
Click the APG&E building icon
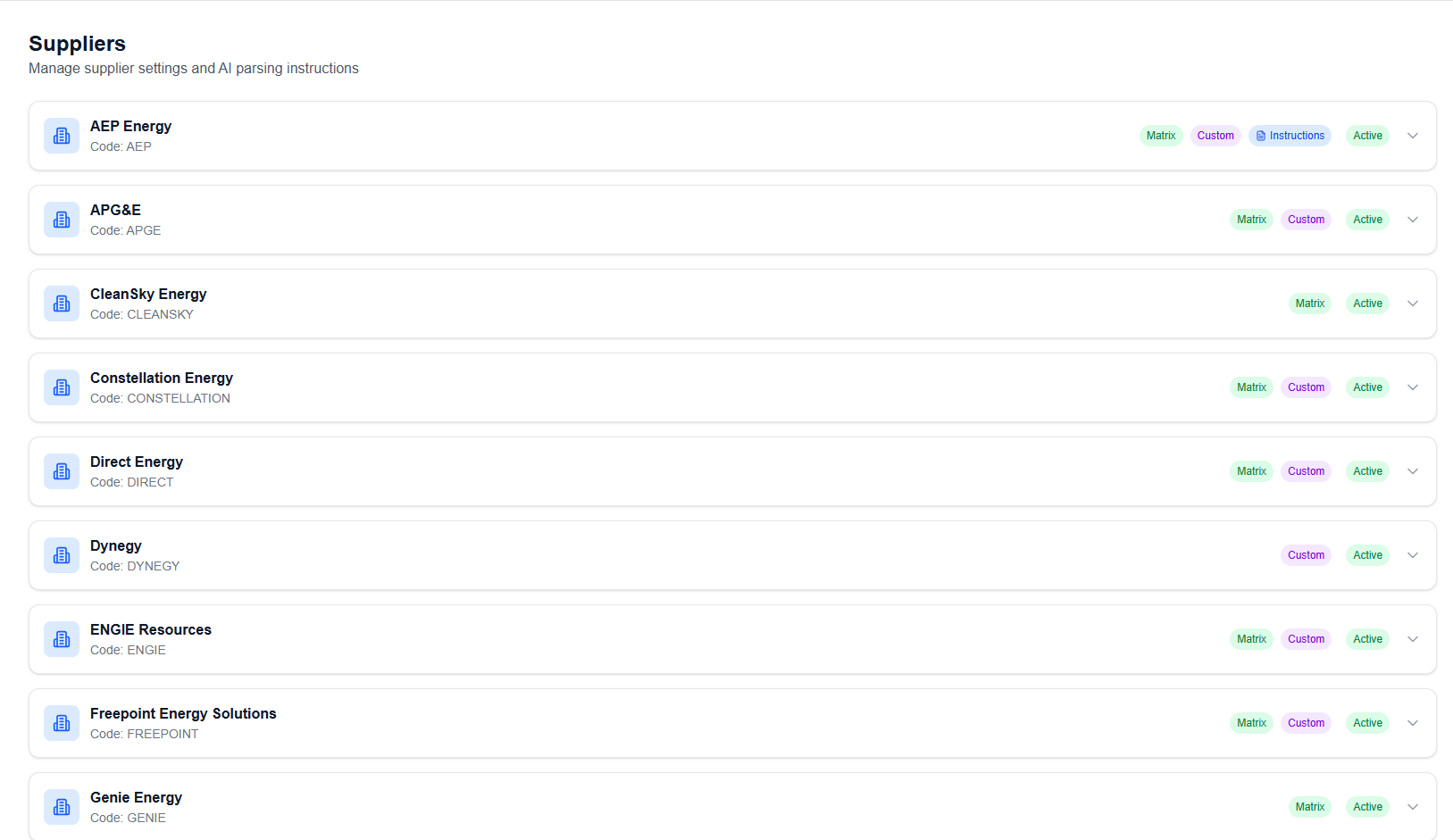coord(62,220)
